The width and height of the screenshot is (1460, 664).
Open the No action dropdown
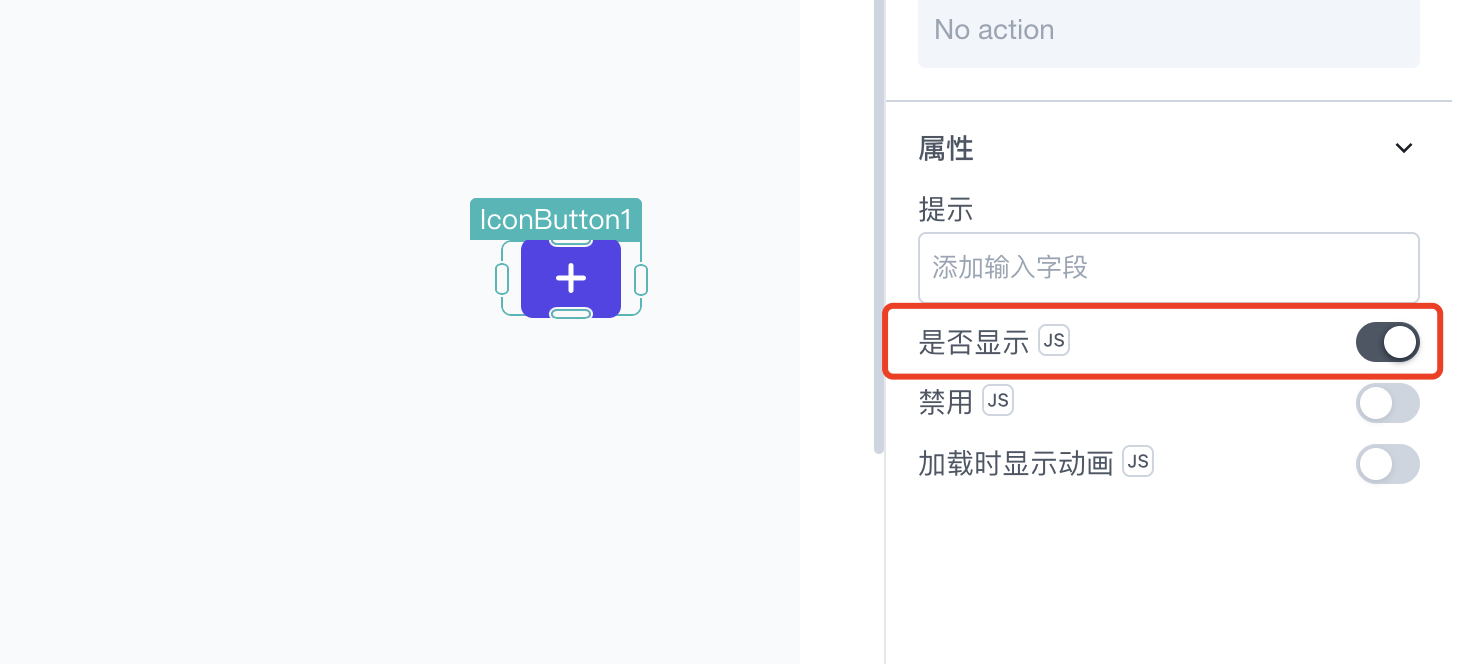pyautogui.click(x=1168, y=32)
